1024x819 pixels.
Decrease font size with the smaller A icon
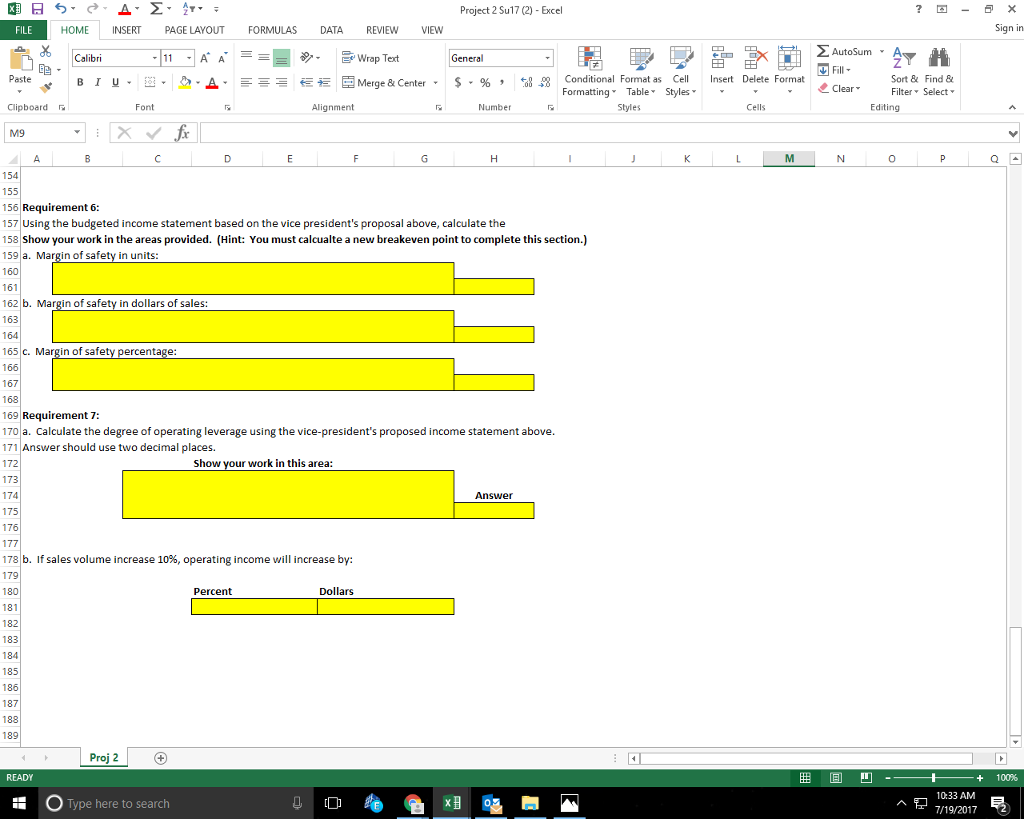tap(222, 58)
